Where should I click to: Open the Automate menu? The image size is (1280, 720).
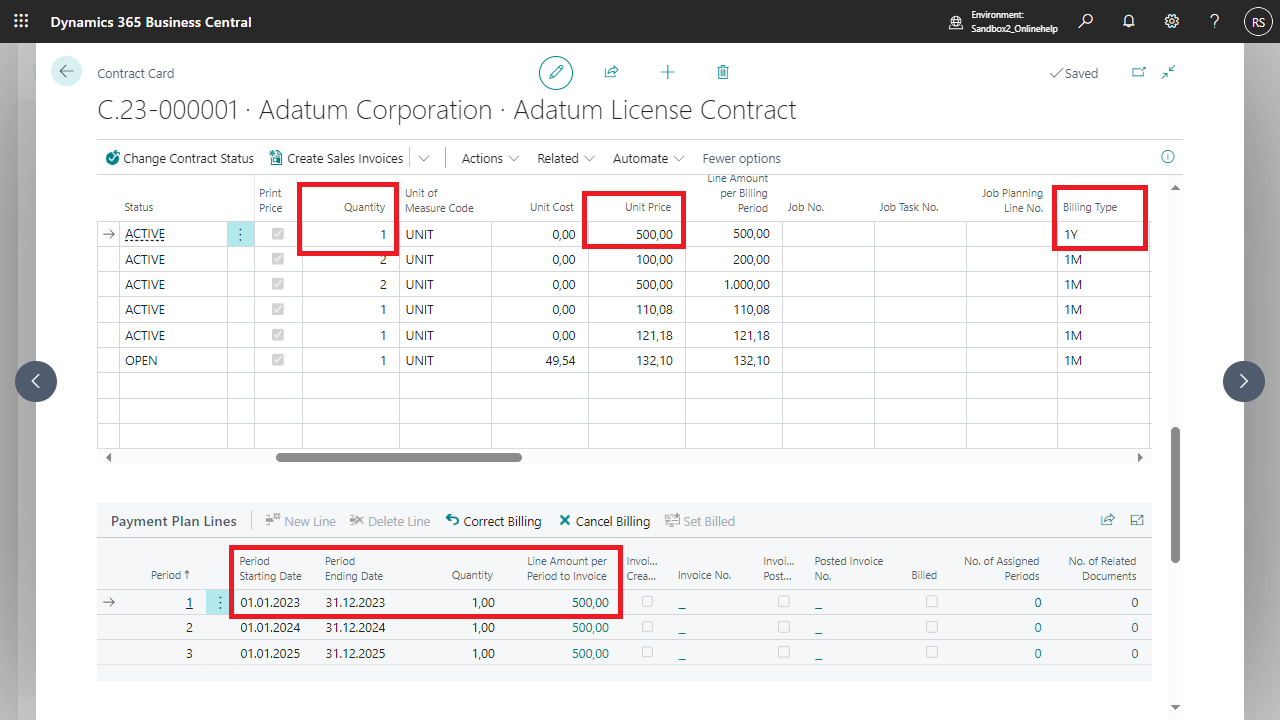point(648,158)
